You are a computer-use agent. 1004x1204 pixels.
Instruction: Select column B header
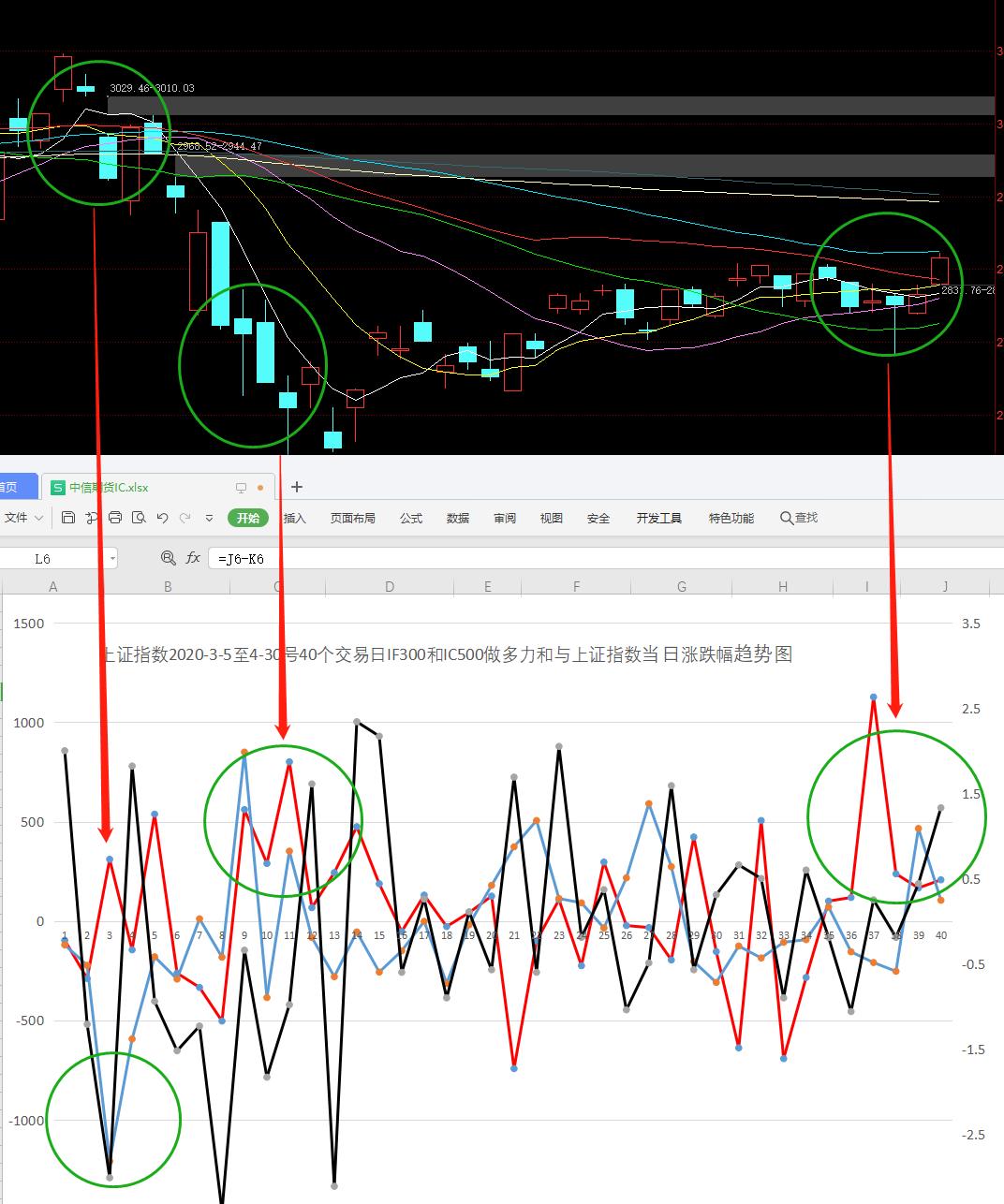[x=168, y=587]
